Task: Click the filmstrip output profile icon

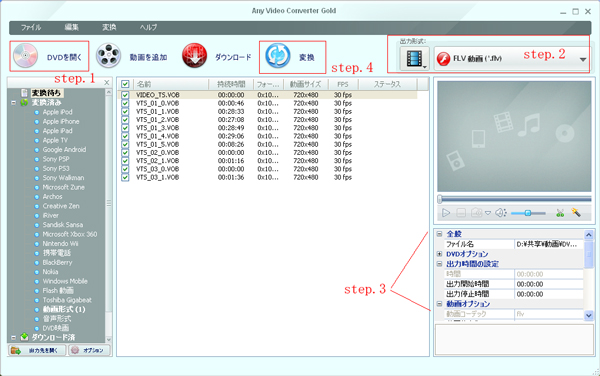Action: tap(414, 59)
